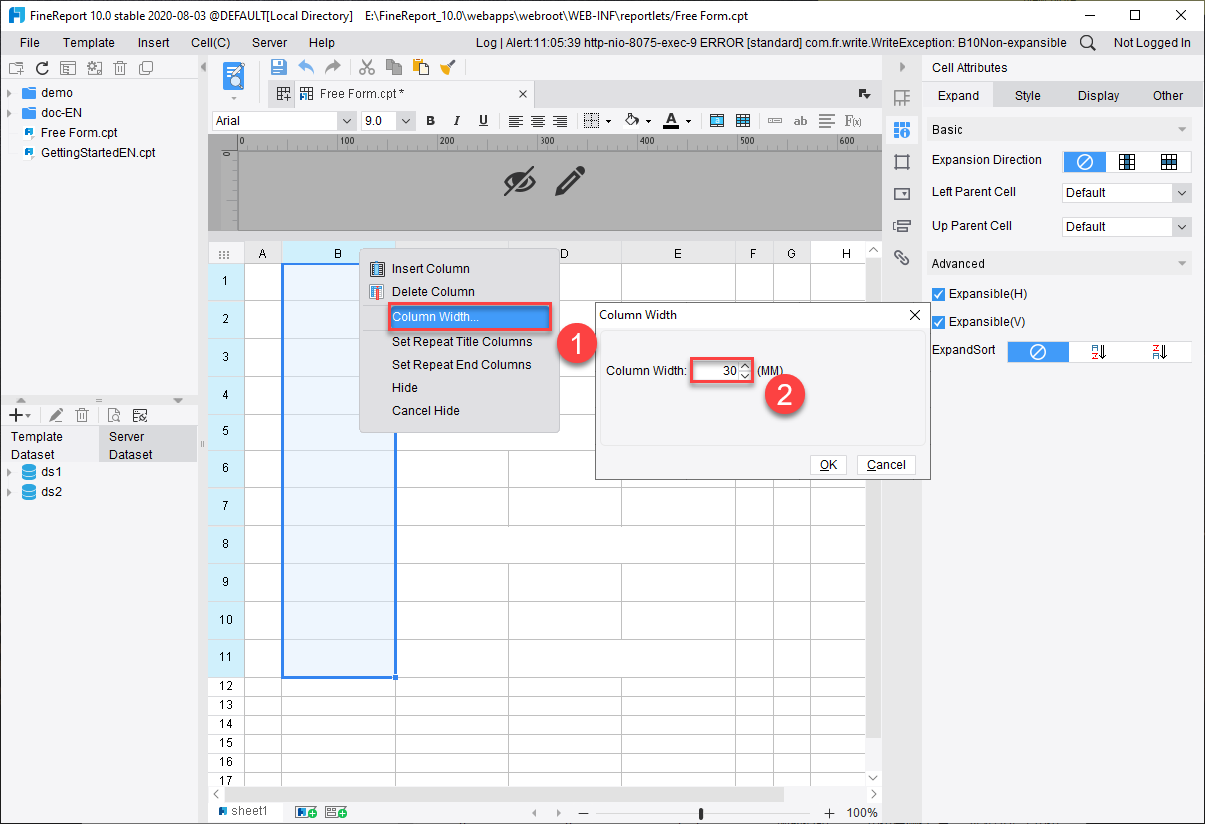Click the preview dataset icon
The image size is (1205, 824).
[114, 415]
